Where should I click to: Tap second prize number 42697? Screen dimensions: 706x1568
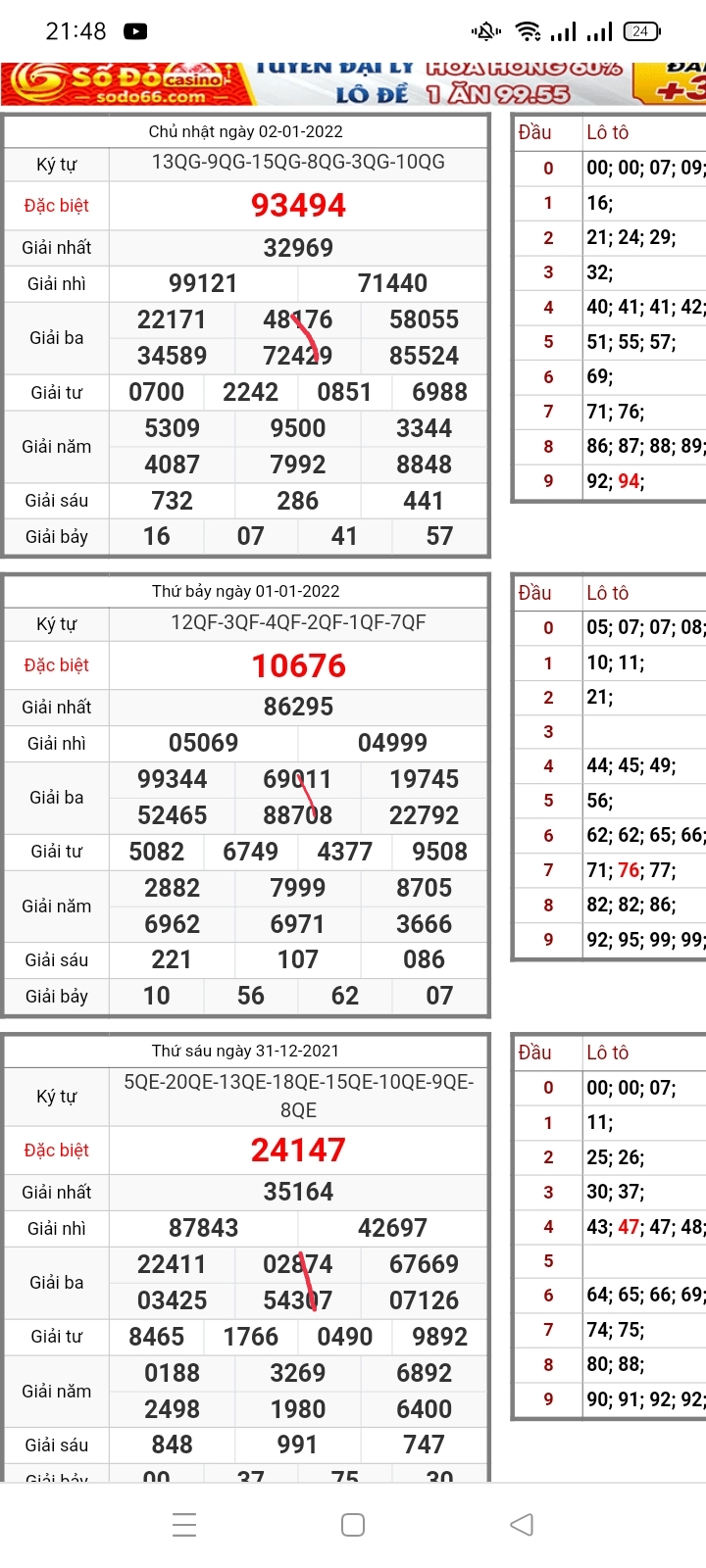tap(392, 1228)
